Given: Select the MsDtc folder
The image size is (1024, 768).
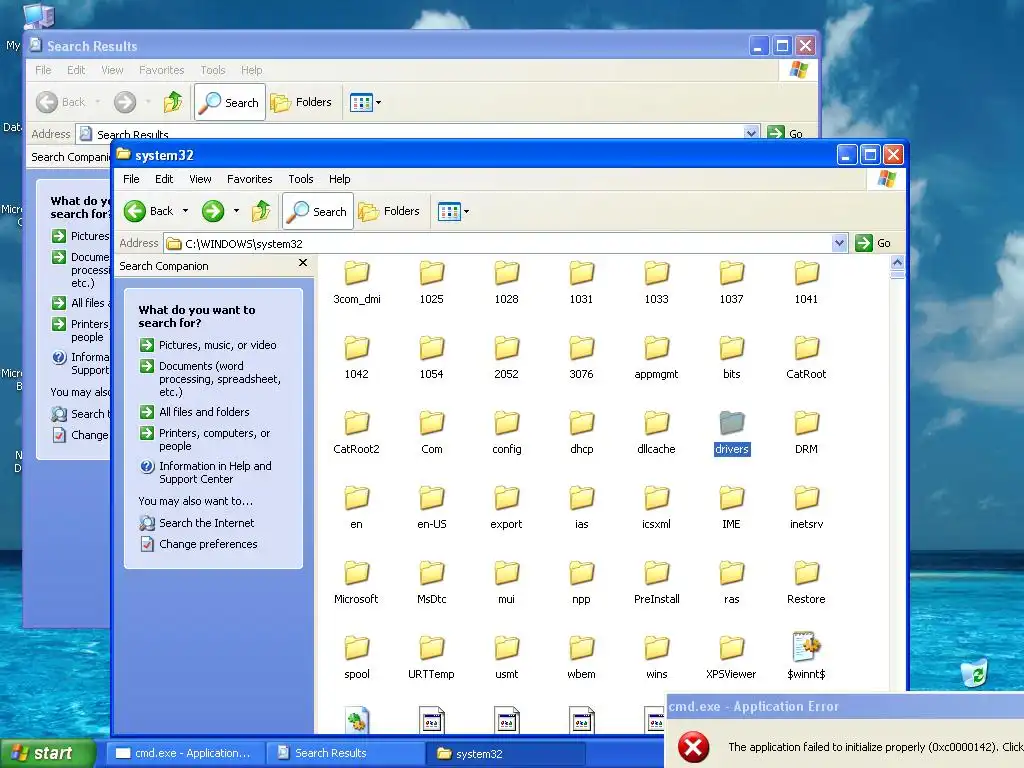Looking at the screenshot, I should click(x=432, y=583).
